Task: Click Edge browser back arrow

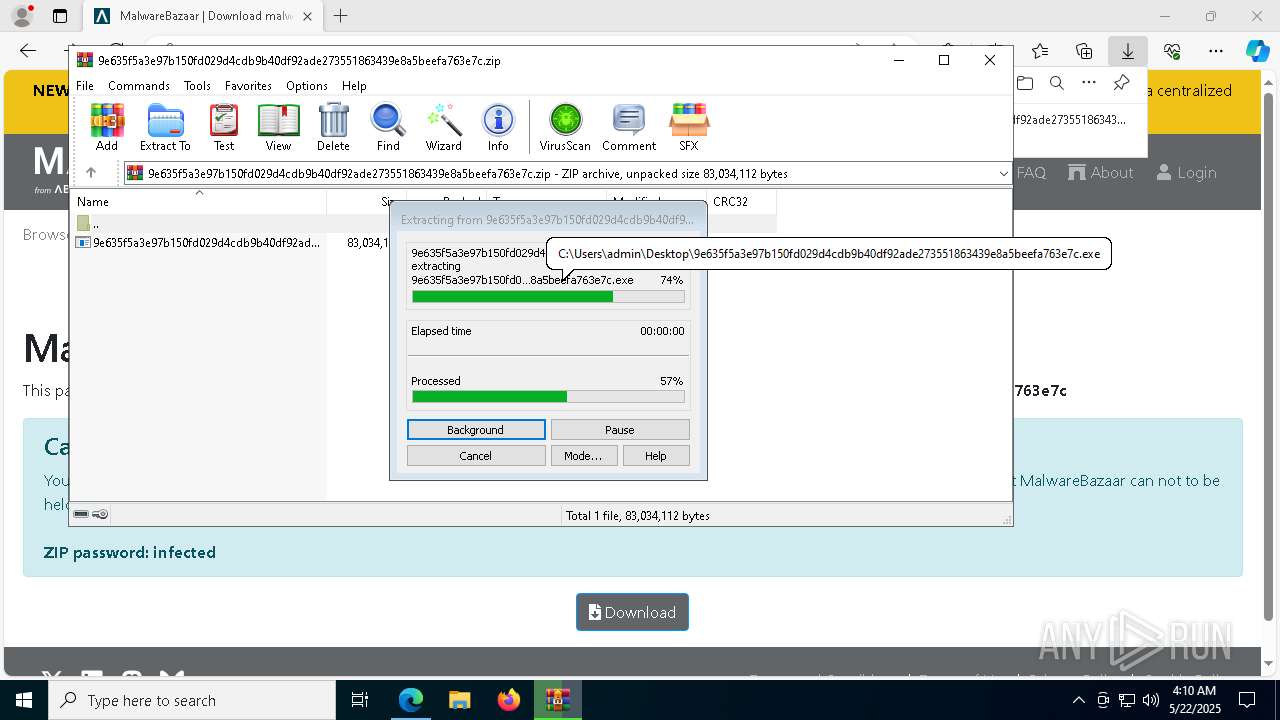Action: (x=28, y=51)
